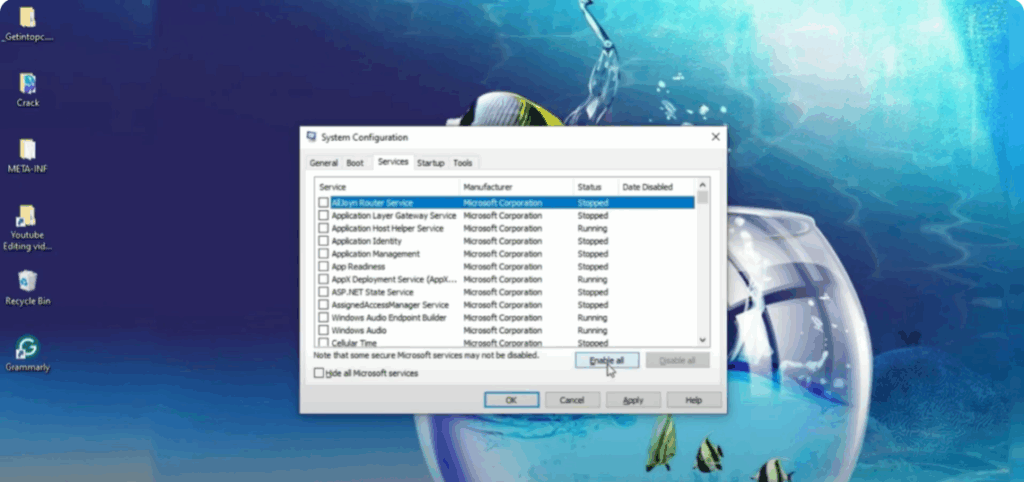Viewport: 1024px width, 482px height.
Task: Select the Application Identity service name
Action: [x=366, y=241]
